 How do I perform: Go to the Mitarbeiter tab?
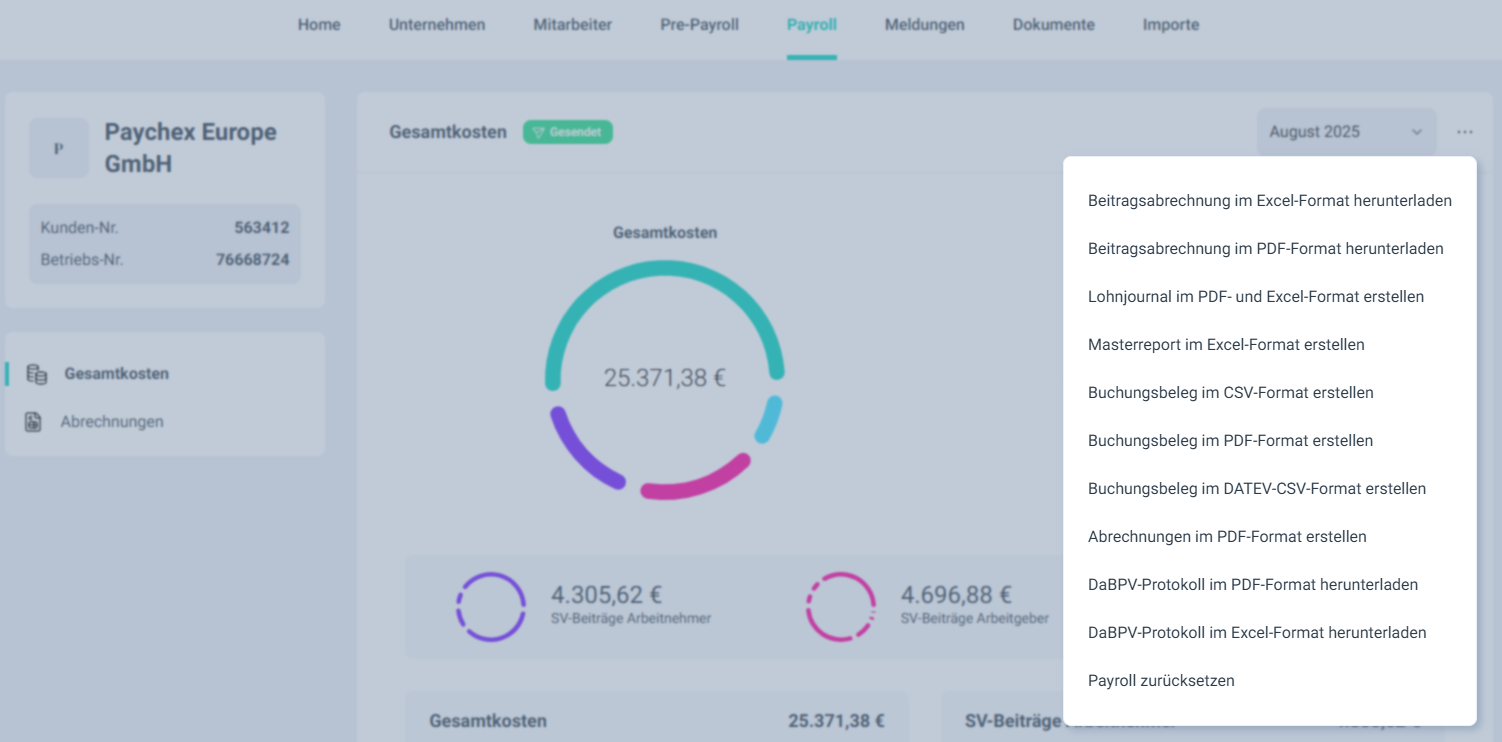(572, 25)
